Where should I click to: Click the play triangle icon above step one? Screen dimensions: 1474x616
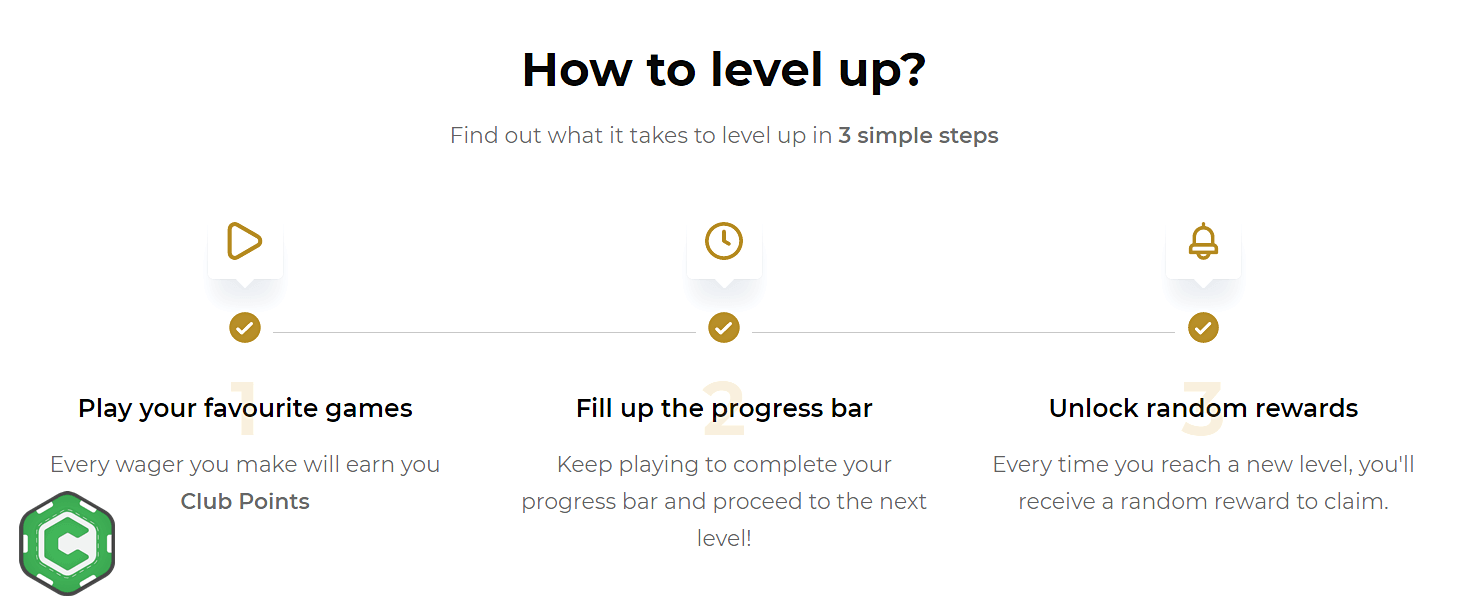point(244,241)
